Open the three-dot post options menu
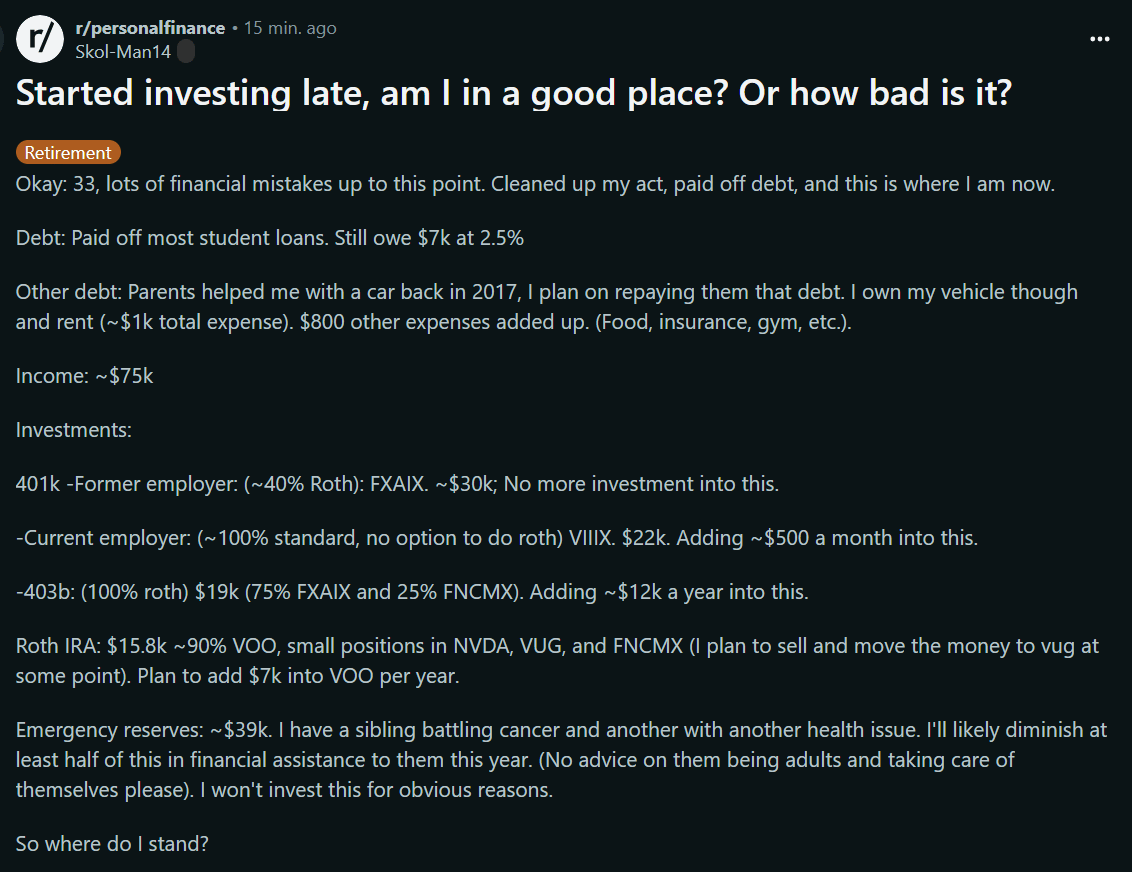Screen dimensions: 1132x872 (x=1100, y=39)
